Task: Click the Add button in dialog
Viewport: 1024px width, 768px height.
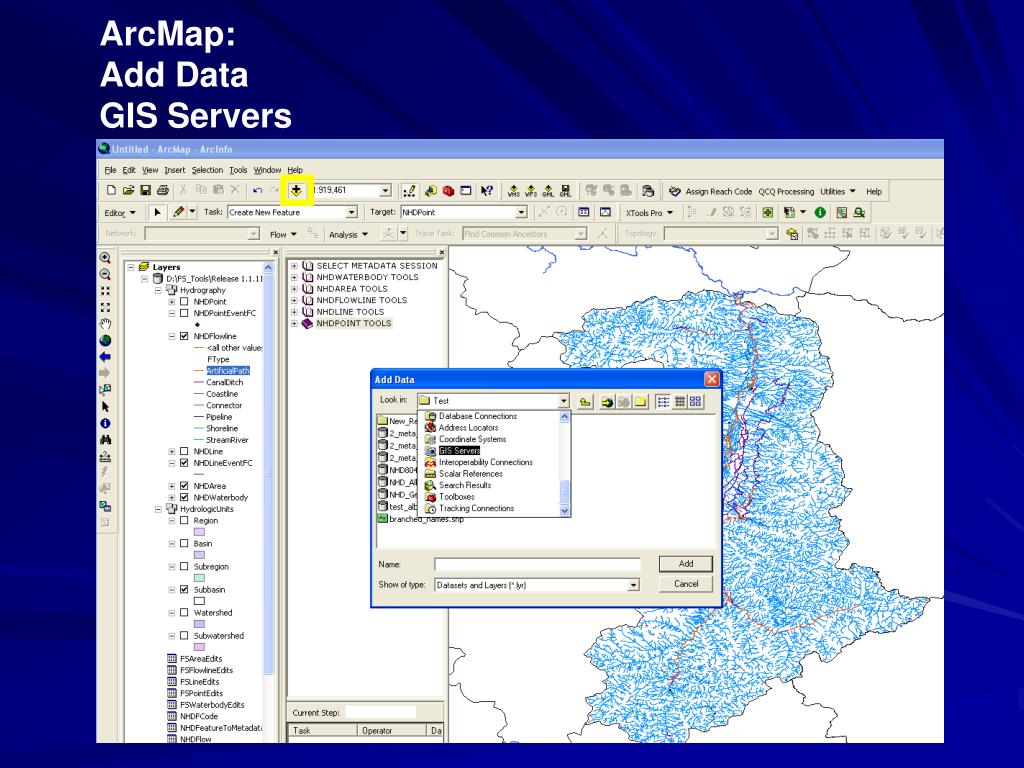Action: [686, 564]
